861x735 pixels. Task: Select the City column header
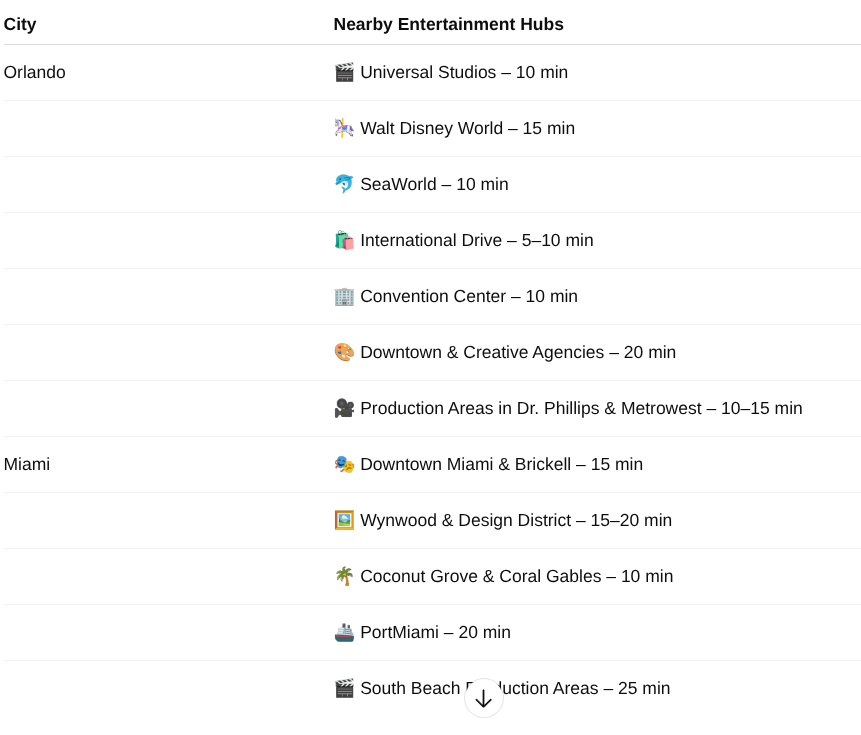click(x=20, y=24)
